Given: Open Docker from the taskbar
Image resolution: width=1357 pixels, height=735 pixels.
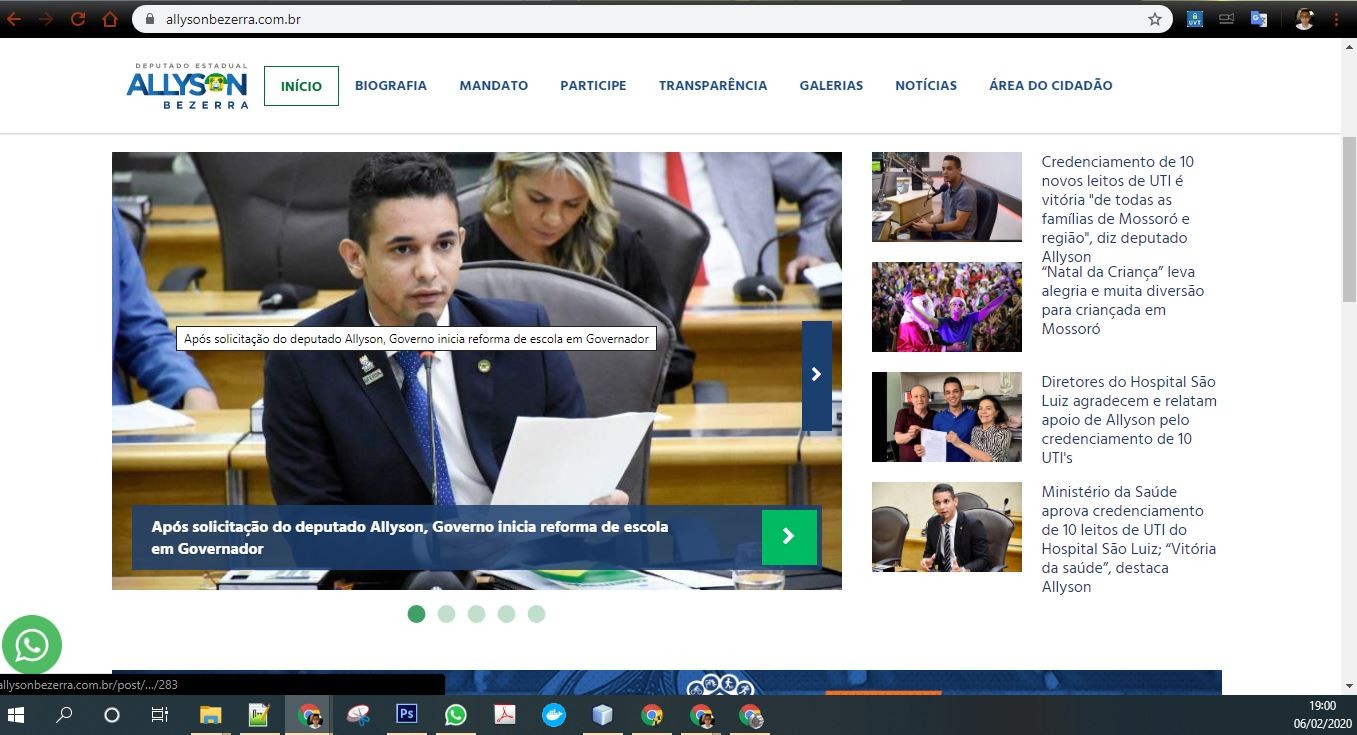Looking at the screenshot, I should pyautogui.click(x=554, y=715).
